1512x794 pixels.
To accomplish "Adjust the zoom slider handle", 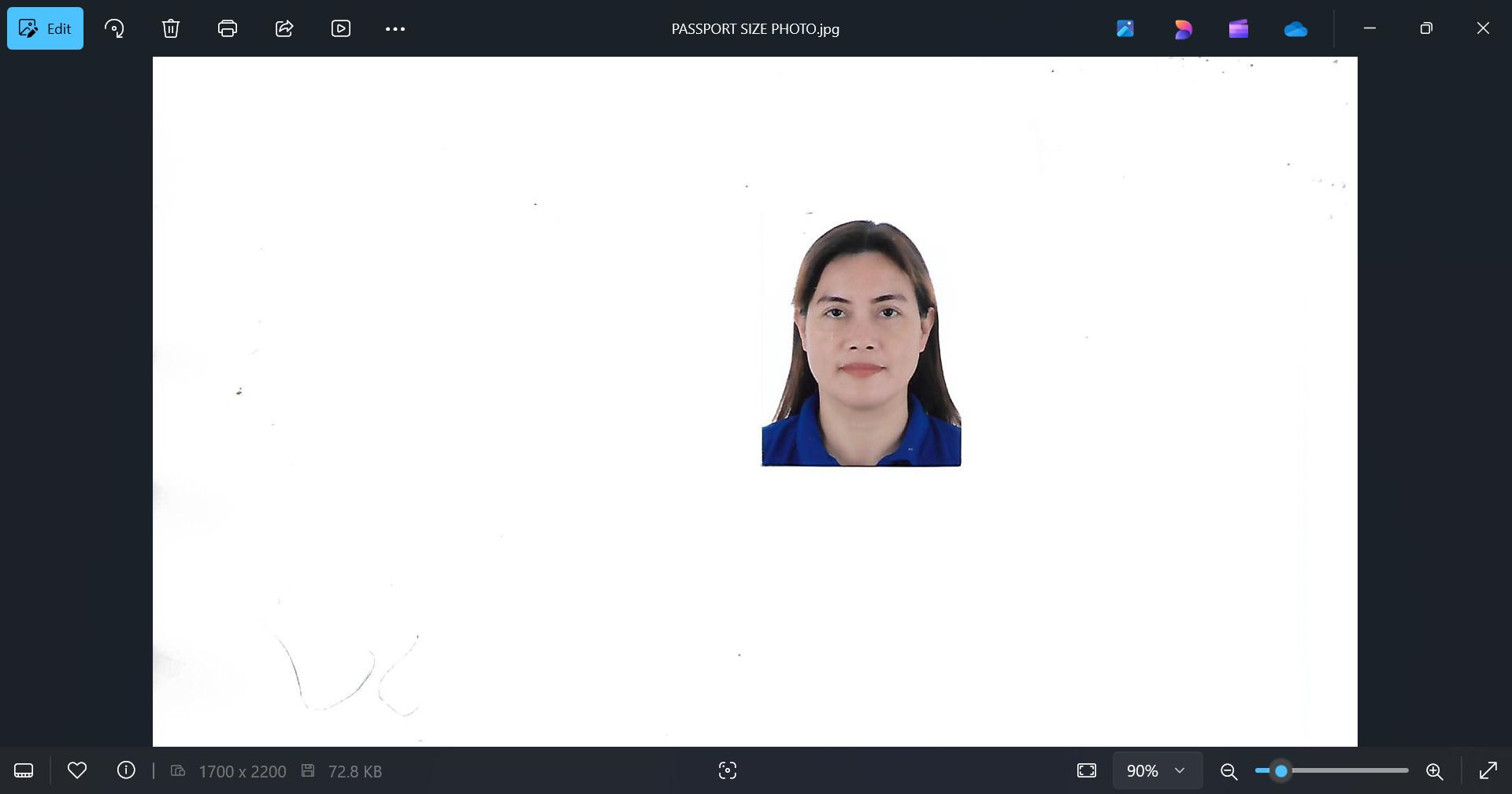I will pos(1281,770).
